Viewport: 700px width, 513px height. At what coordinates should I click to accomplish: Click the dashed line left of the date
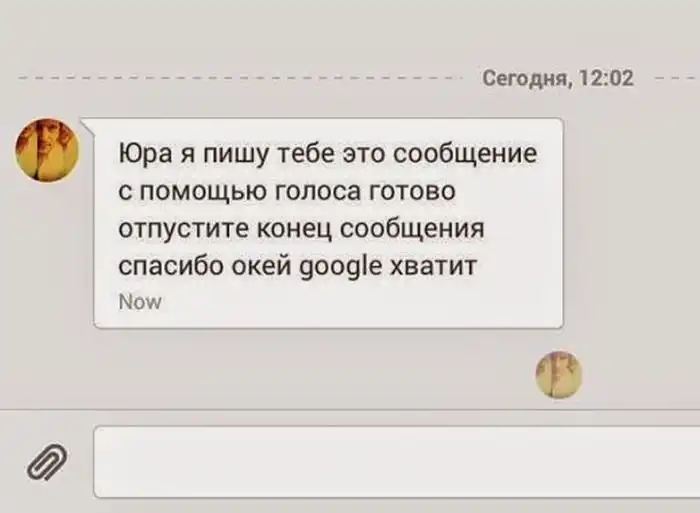coord(240,78)
